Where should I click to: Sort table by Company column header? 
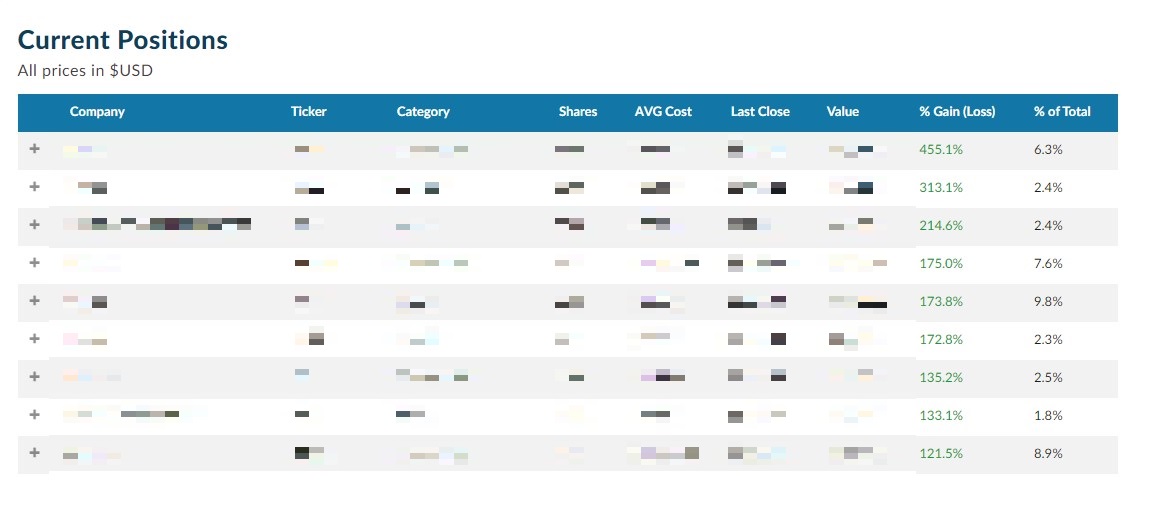pyautogui.click(x=97, y=112)
